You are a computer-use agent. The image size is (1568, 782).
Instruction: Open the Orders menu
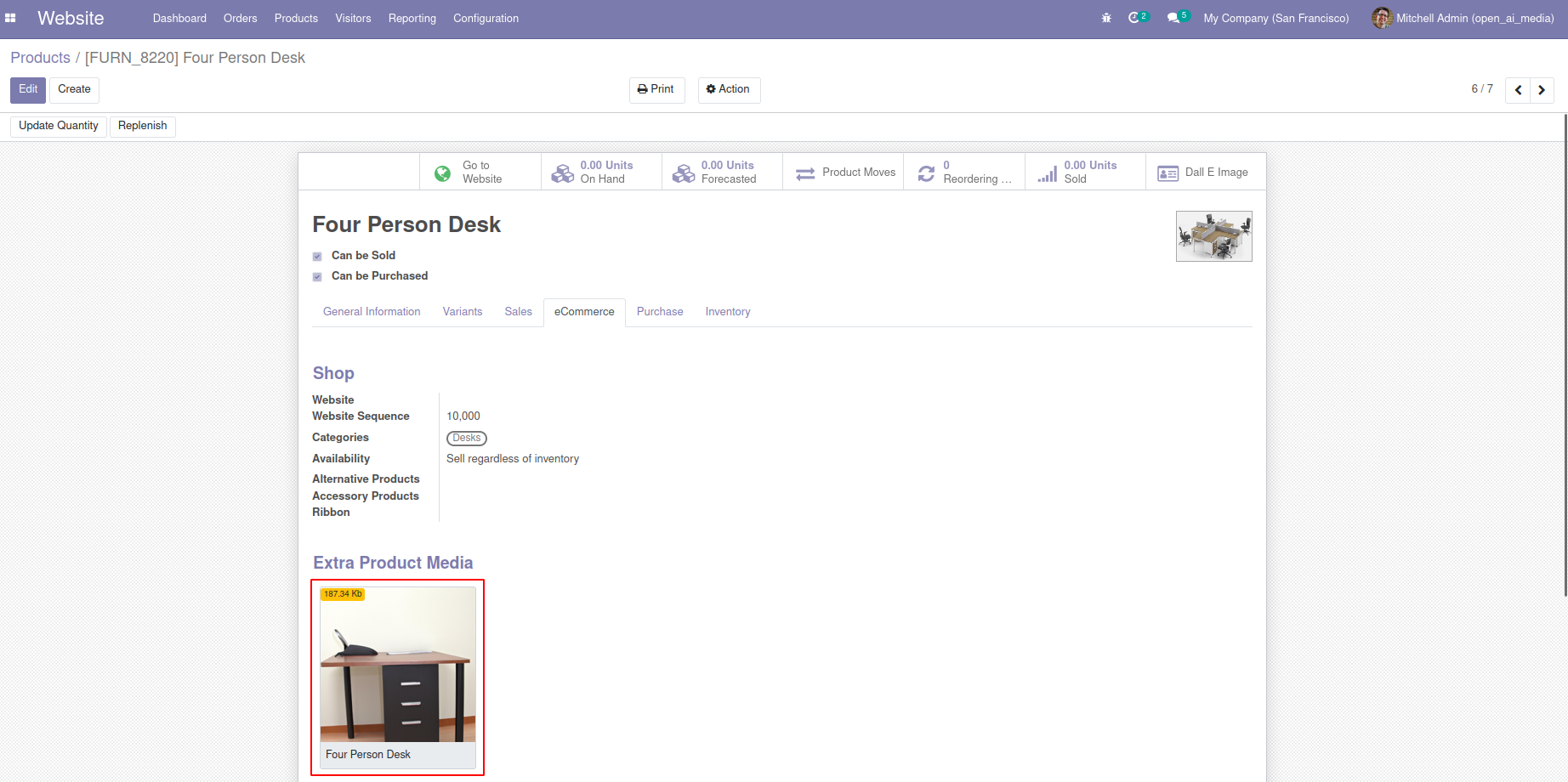point(240,18)
